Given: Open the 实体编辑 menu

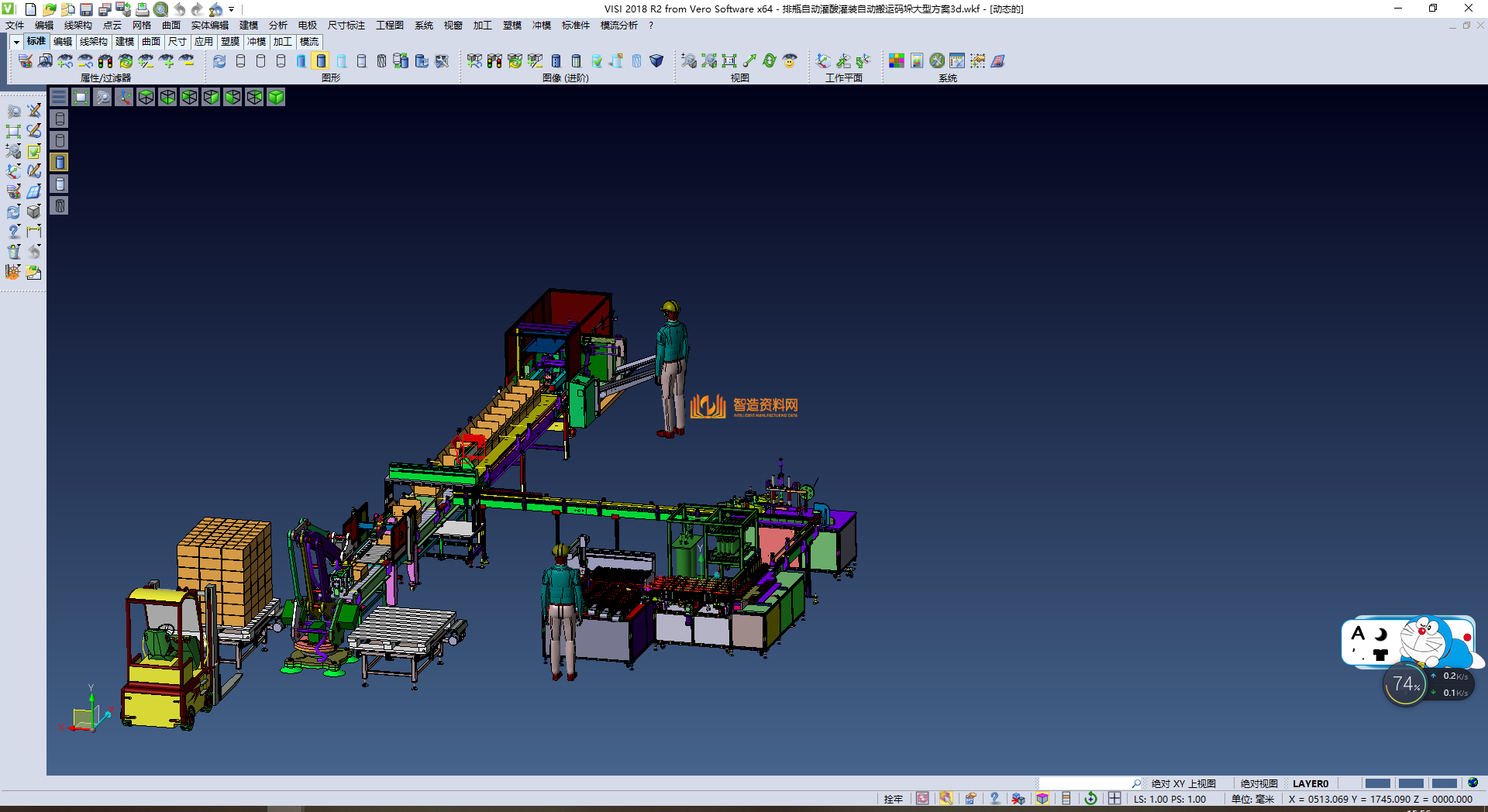Looking at the screenshot, I should 209,26.
